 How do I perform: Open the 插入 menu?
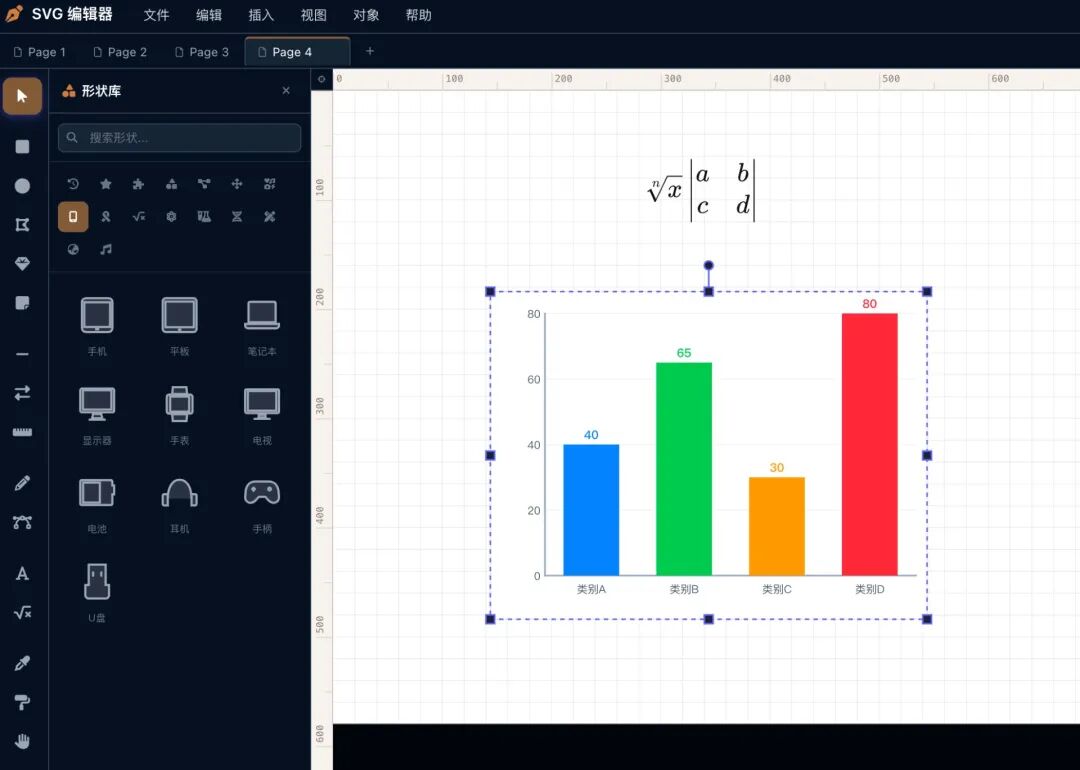point(261,15)
